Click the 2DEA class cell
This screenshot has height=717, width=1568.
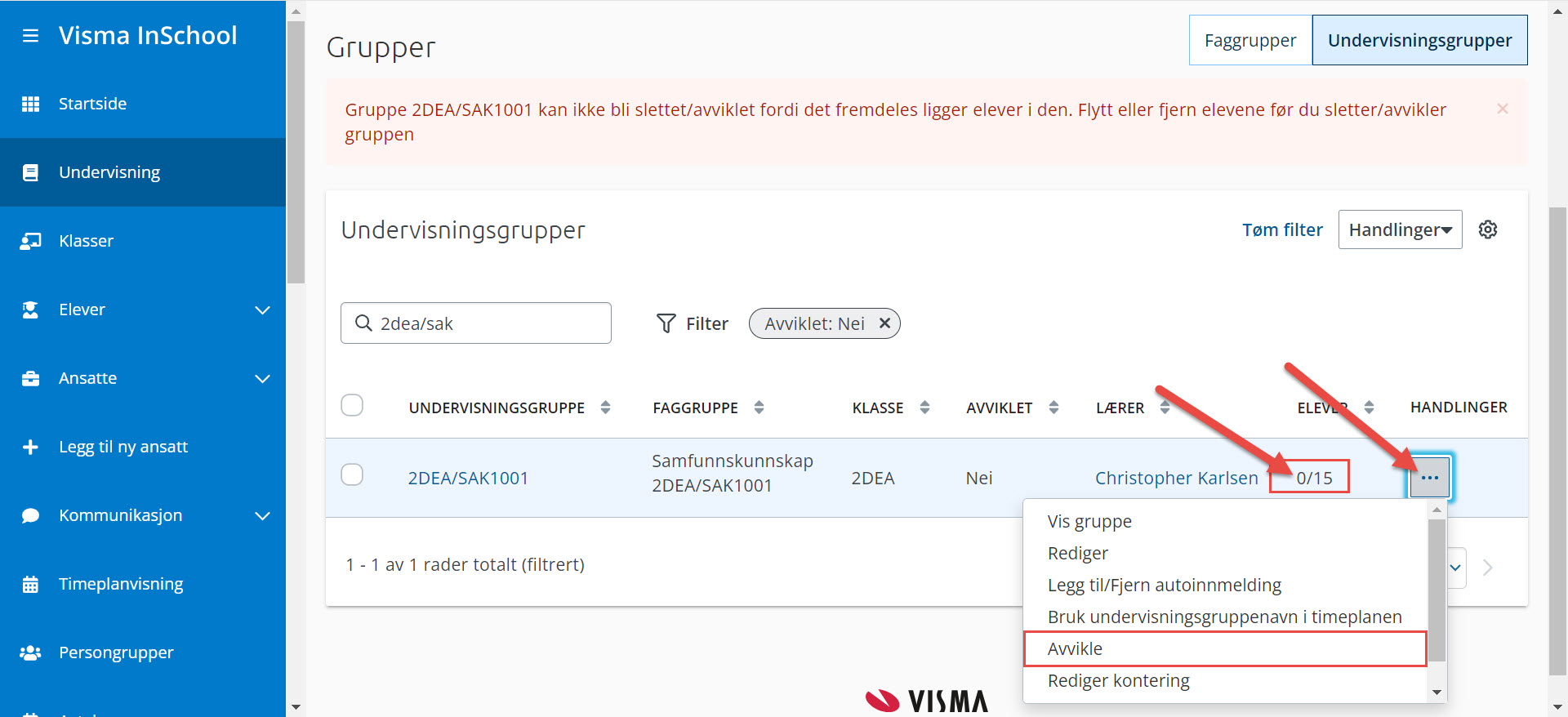point(872,478)
